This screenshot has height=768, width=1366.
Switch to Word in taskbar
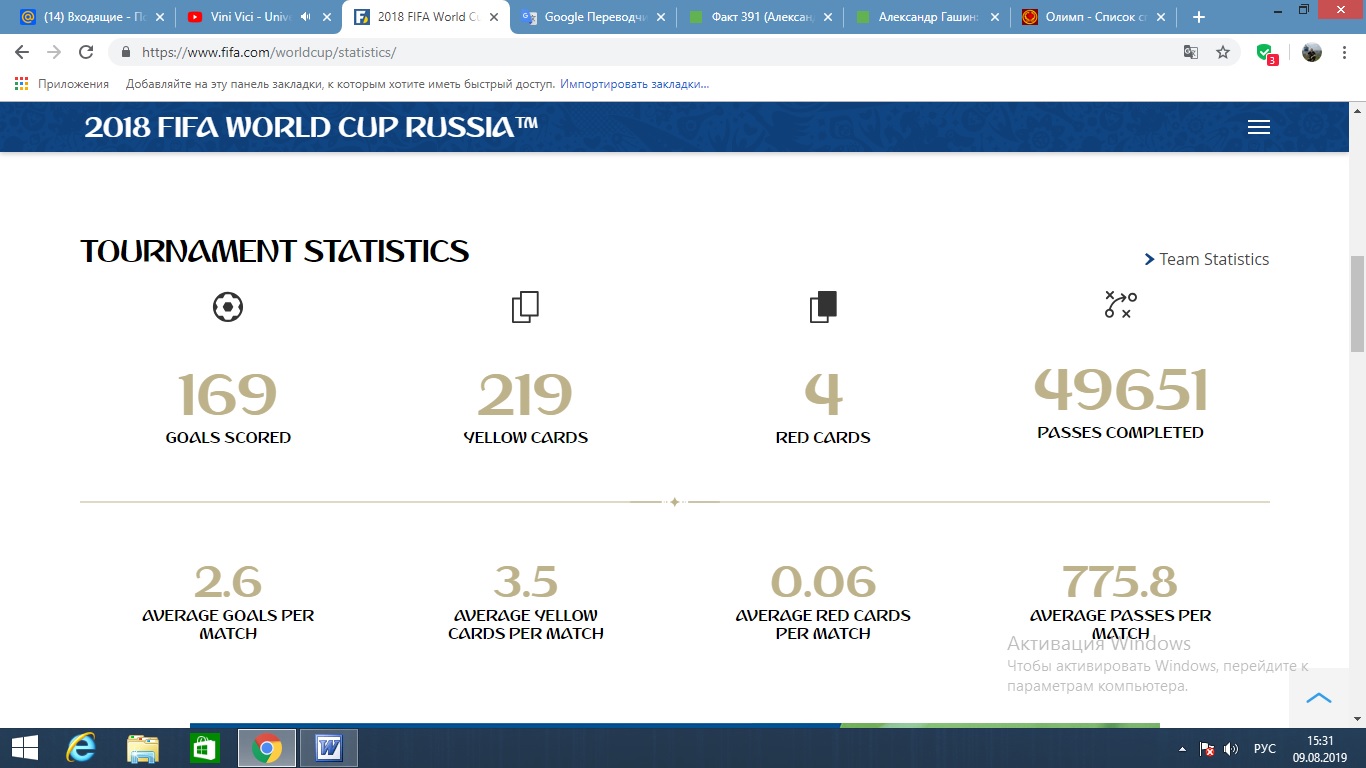click(x=328, y=748)
